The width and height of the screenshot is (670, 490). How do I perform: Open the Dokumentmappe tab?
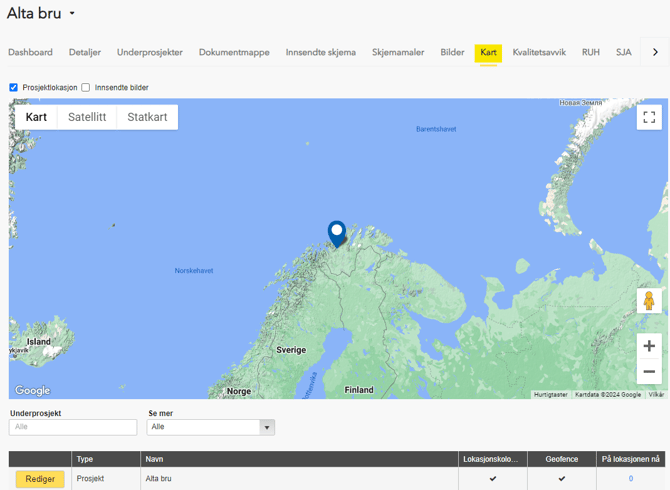coord(234,52)
